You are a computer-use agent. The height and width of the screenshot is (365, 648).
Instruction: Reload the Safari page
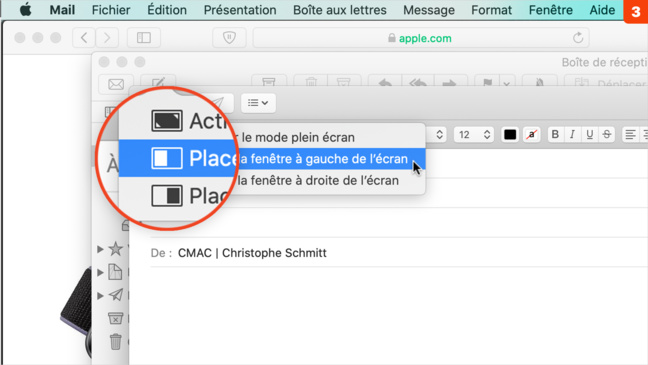click(x=578, y=38)
